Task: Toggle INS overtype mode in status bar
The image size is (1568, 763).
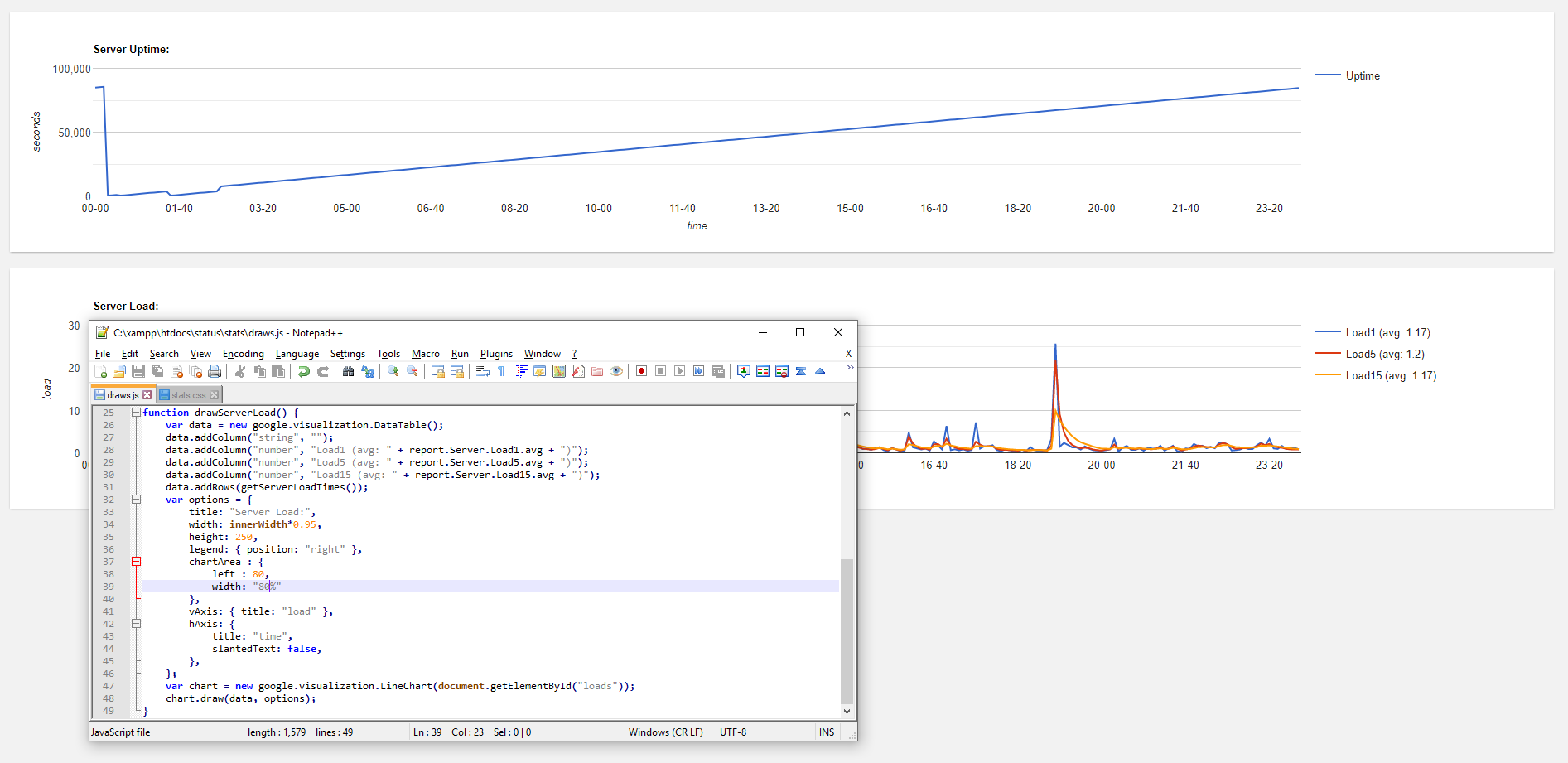Action: [x=827, y=732]
